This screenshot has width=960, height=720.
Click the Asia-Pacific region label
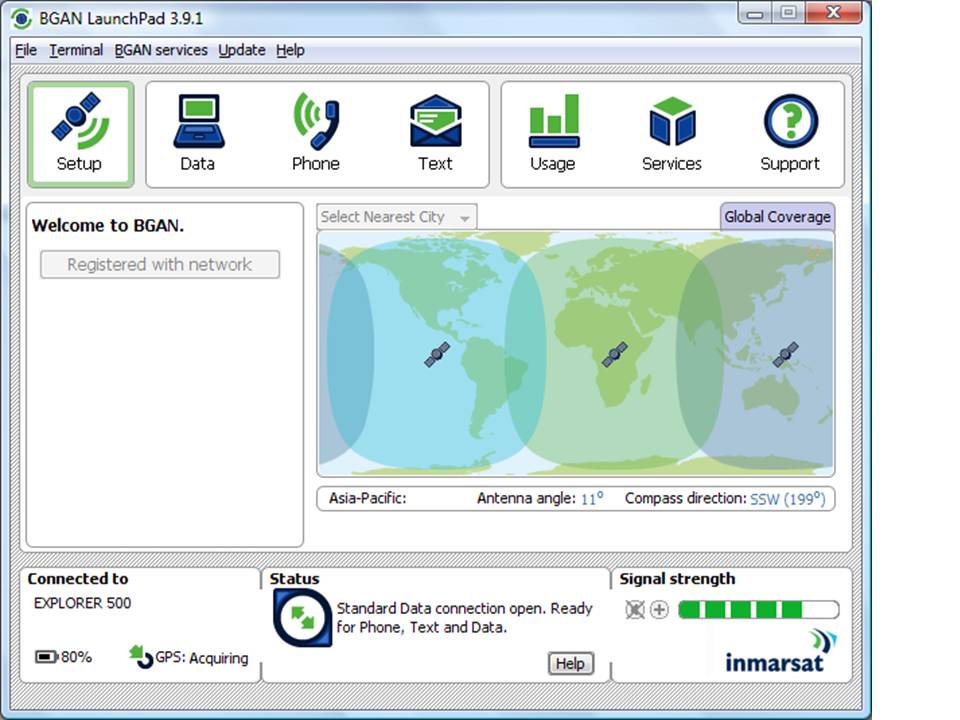click(367, 498)
